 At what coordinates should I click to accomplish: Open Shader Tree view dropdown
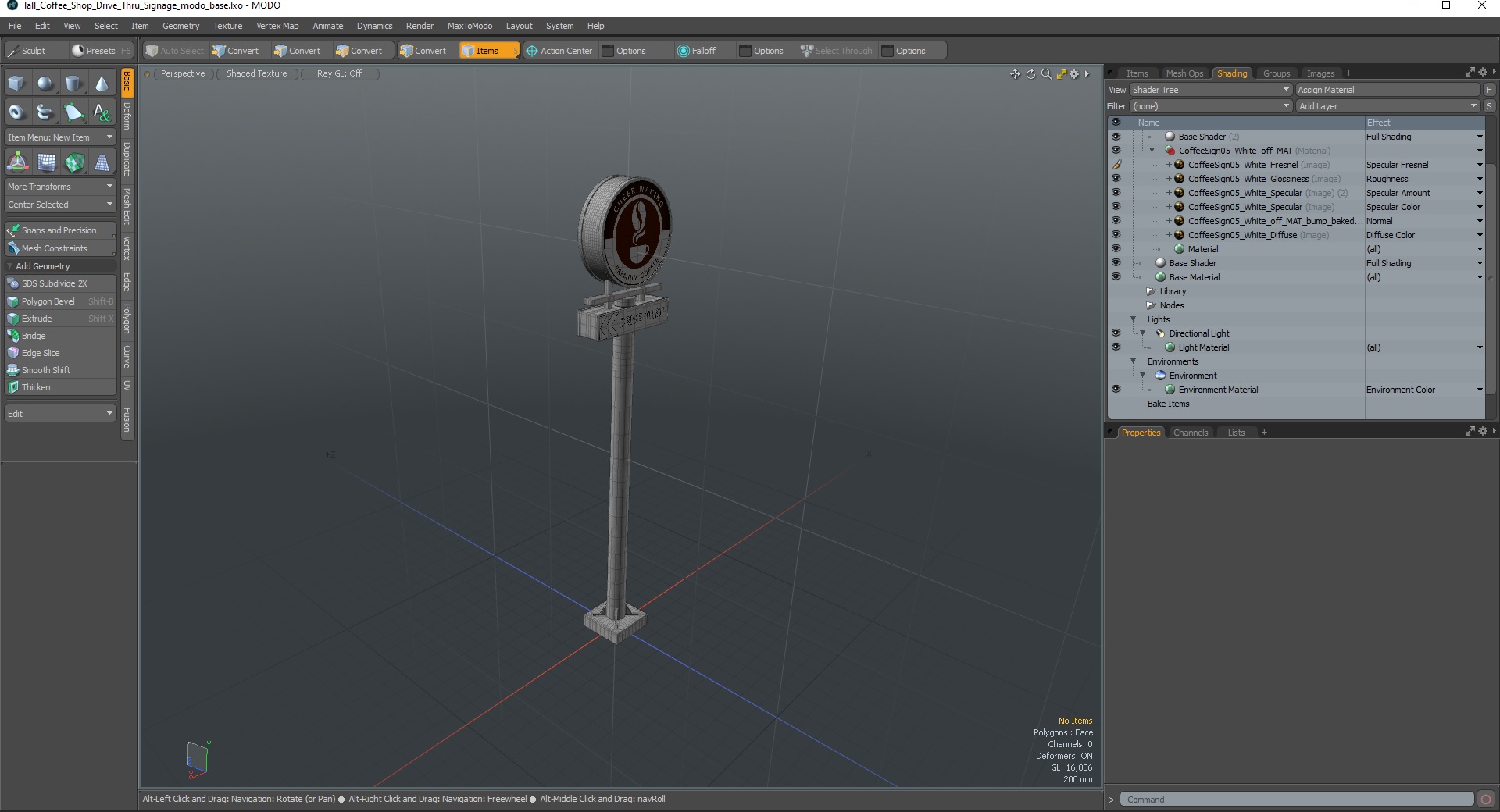pos(1210,90)
